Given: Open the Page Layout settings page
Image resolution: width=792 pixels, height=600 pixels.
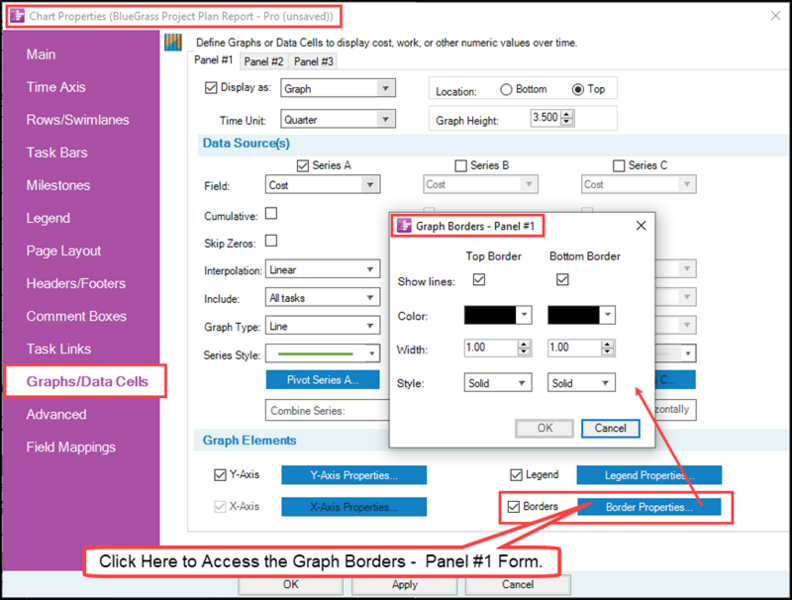Looking at the screenshot, I should (64, 251).
